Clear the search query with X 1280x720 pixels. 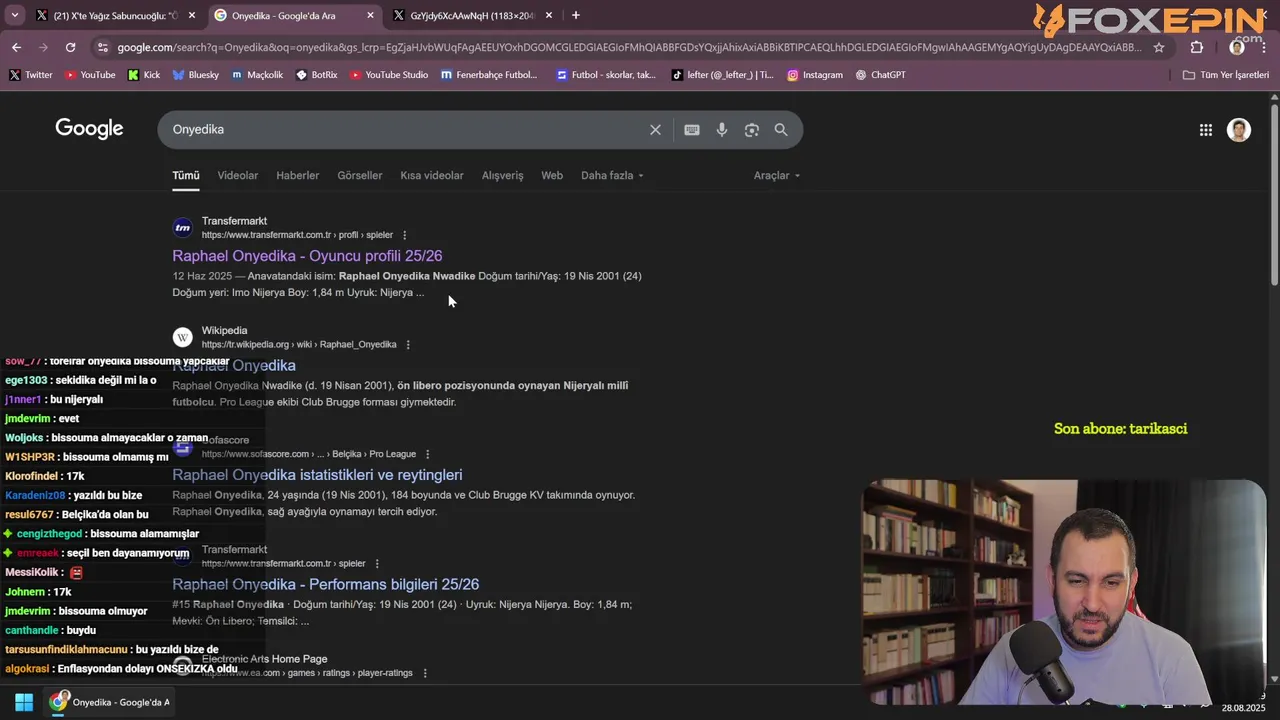[x=655, y=130]
